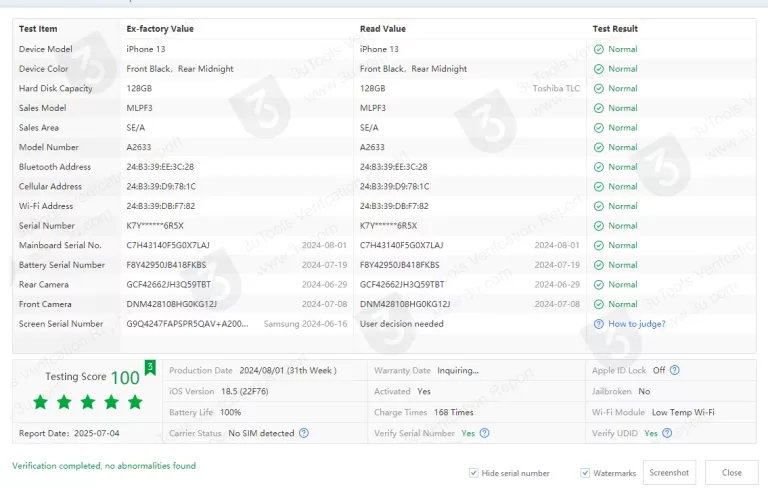Click the screen serial G9Q4247FAPSPR5QAV+A200... value

(187, 324)
